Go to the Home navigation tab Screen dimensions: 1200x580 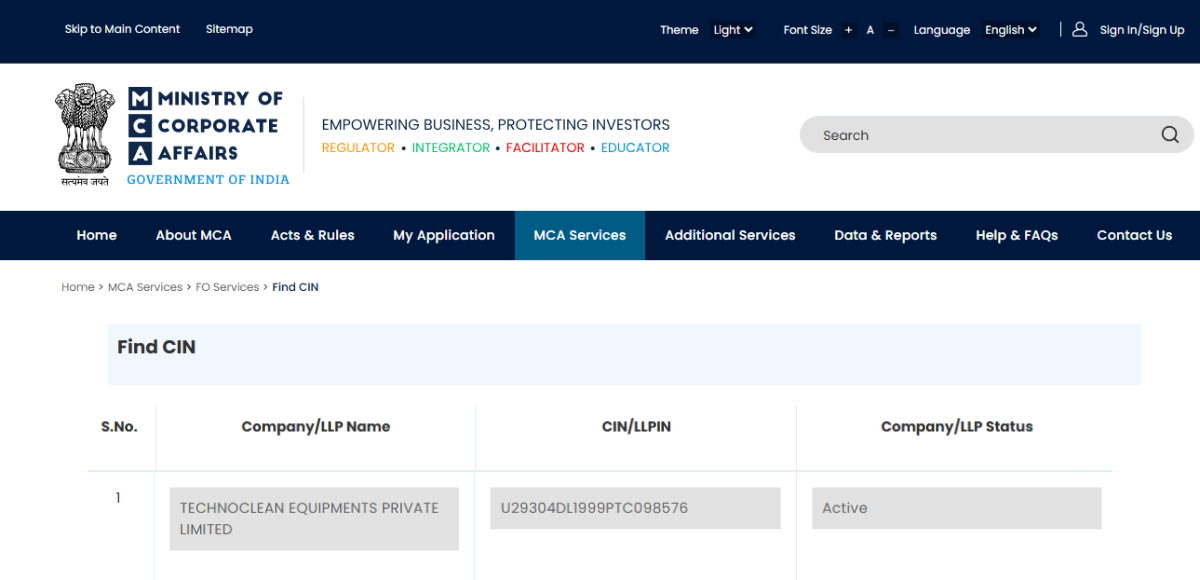[x=96, y=235]
